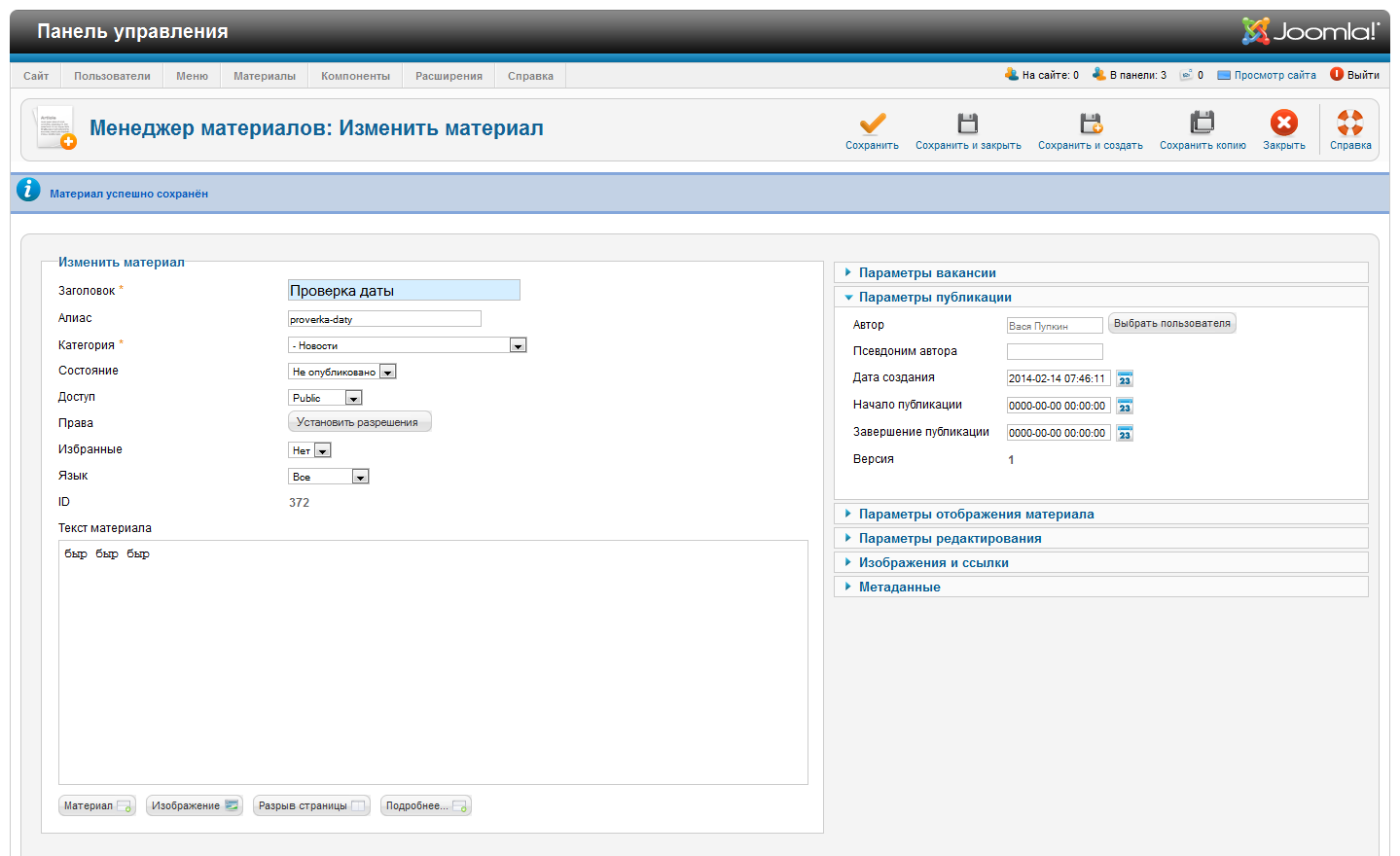Expand the 'Параметры вакансии' panel
Image resolution: width=1400 pixels, height=856 pixels.
tap(927, 273)
